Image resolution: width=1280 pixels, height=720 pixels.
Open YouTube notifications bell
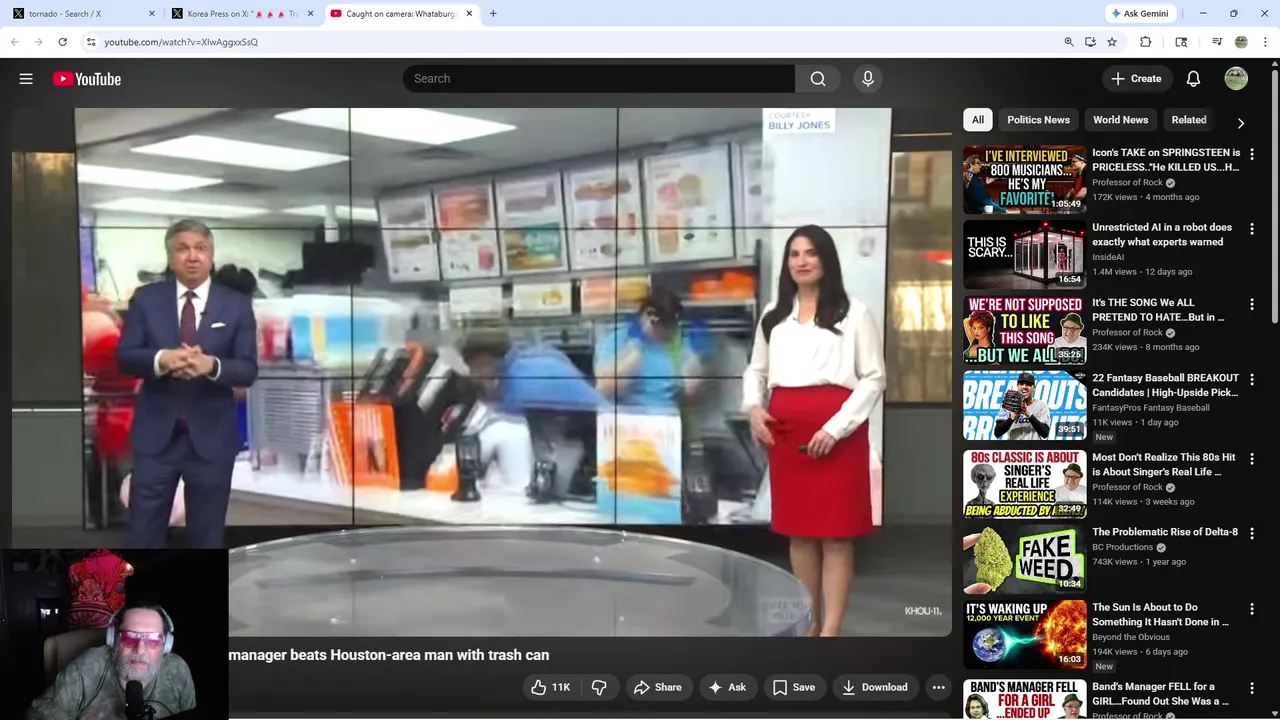pyautogui.click(x=1193, y=79)
